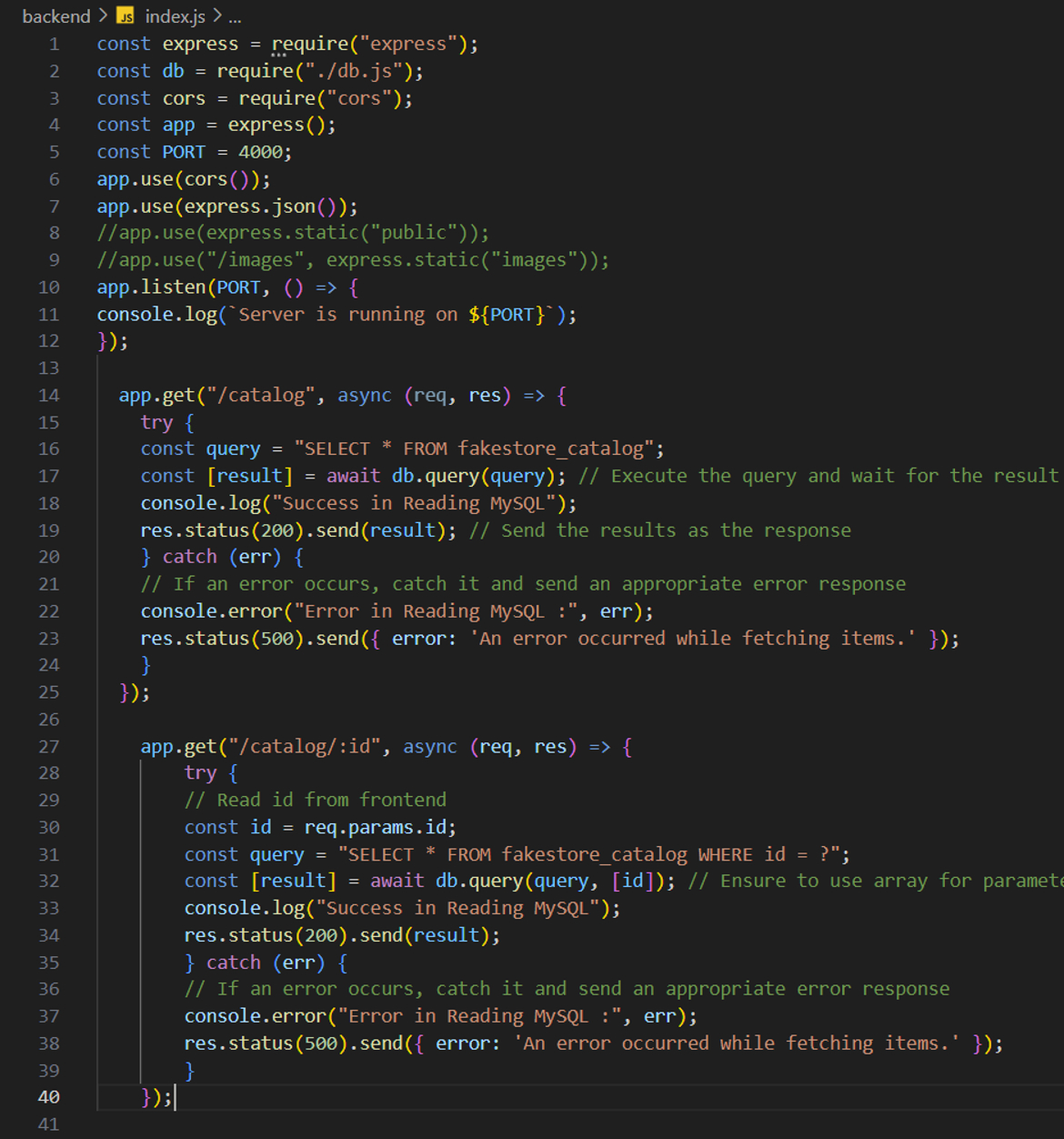Click the PORT constant on line 5
The width and height of the screenshot is (1064, 1139).
pos(184,151)
